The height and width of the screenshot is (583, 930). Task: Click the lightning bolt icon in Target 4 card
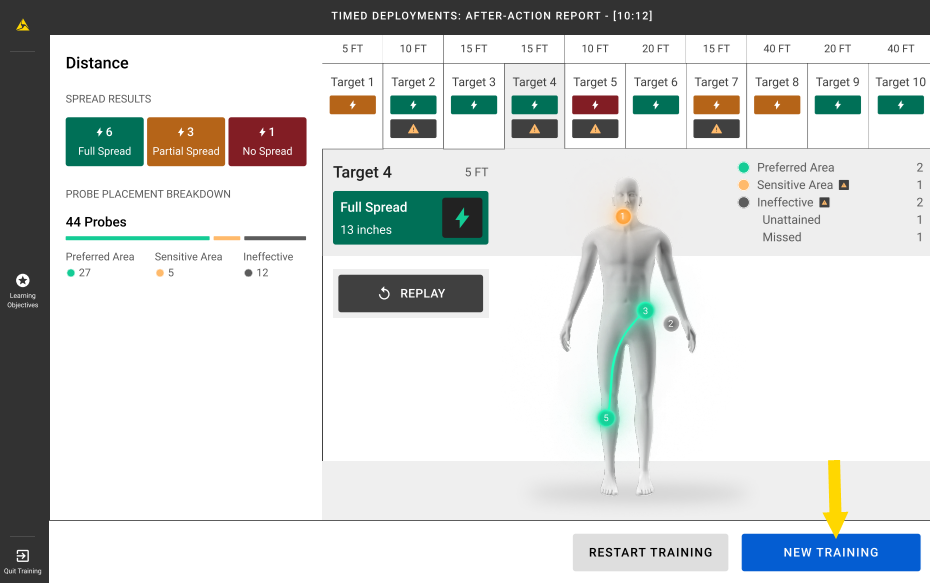tap(461, 218)
